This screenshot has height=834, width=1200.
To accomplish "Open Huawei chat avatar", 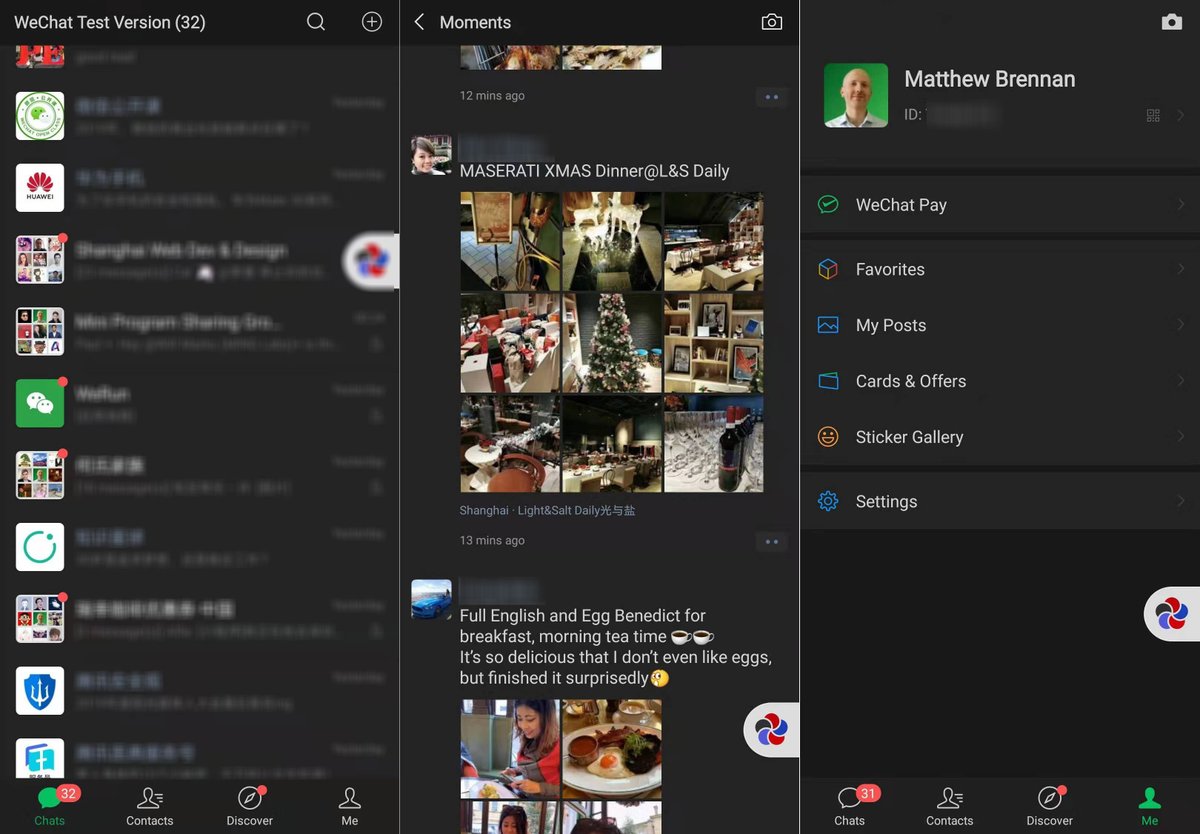I will pyautogui.click(x=40, y=188).
